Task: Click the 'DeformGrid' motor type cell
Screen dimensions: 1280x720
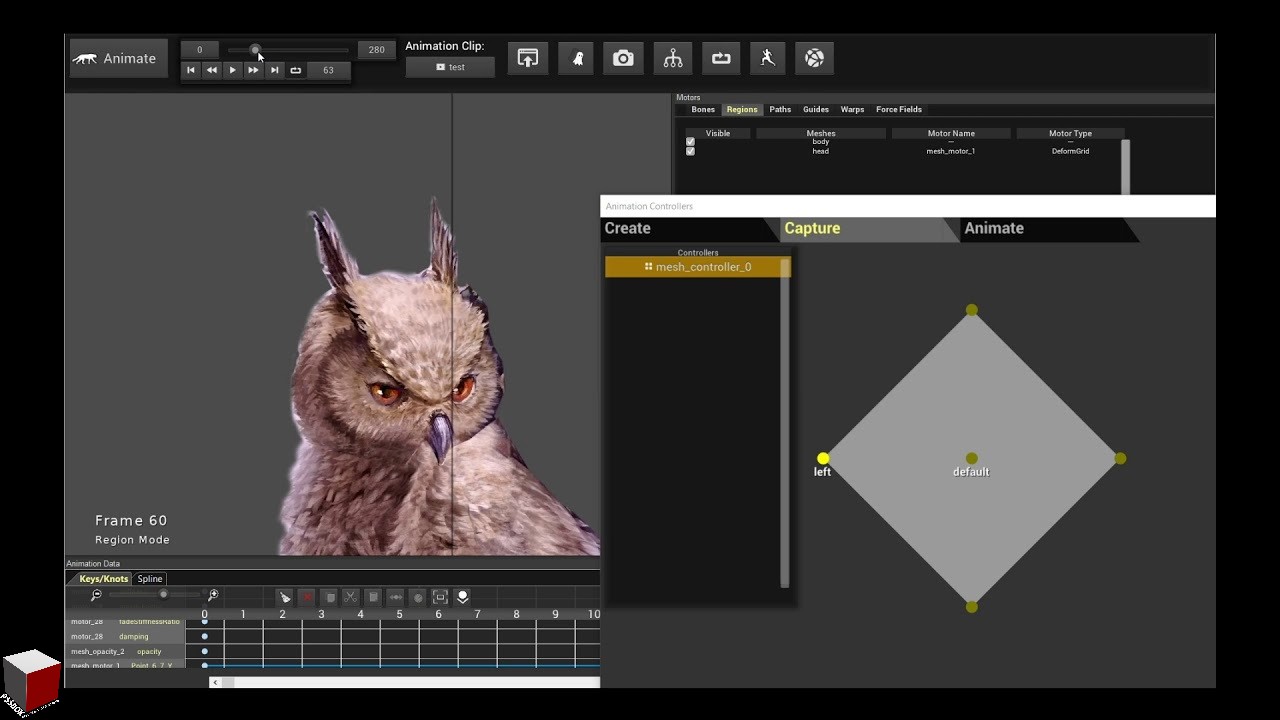Action: pos(1070,151)
